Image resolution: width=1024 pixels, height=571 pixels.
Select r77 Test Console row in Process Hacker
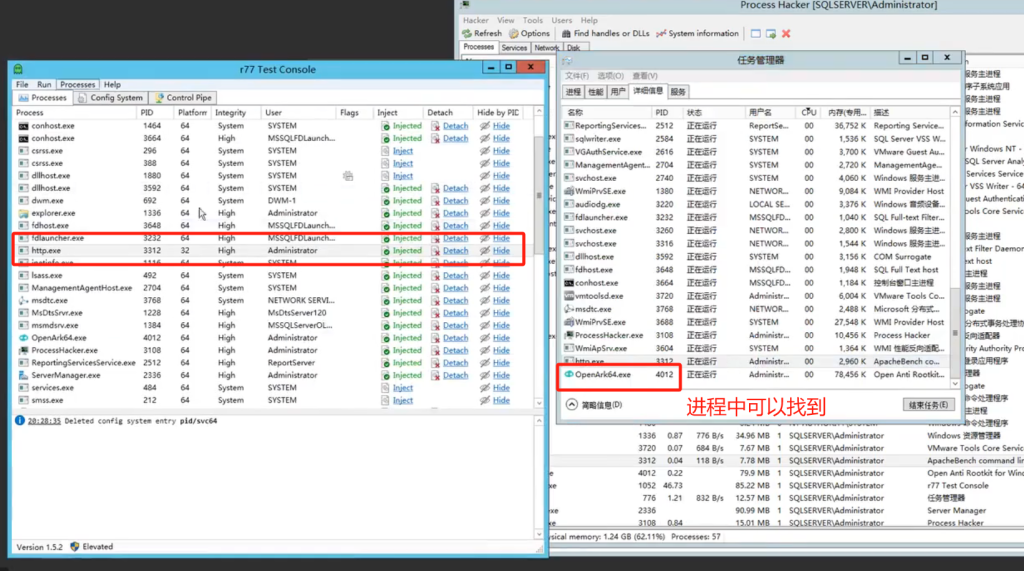(786, 486)
